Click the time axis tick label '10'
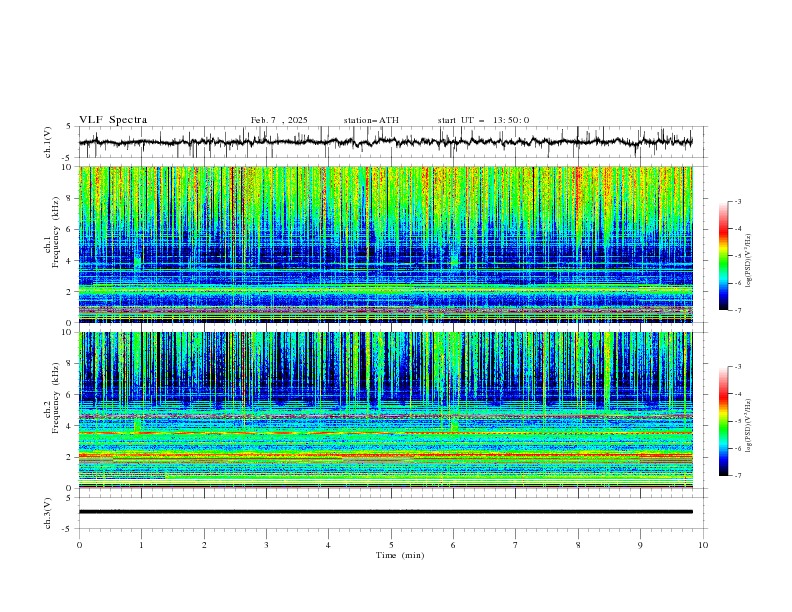 click(x=703, y=545)
